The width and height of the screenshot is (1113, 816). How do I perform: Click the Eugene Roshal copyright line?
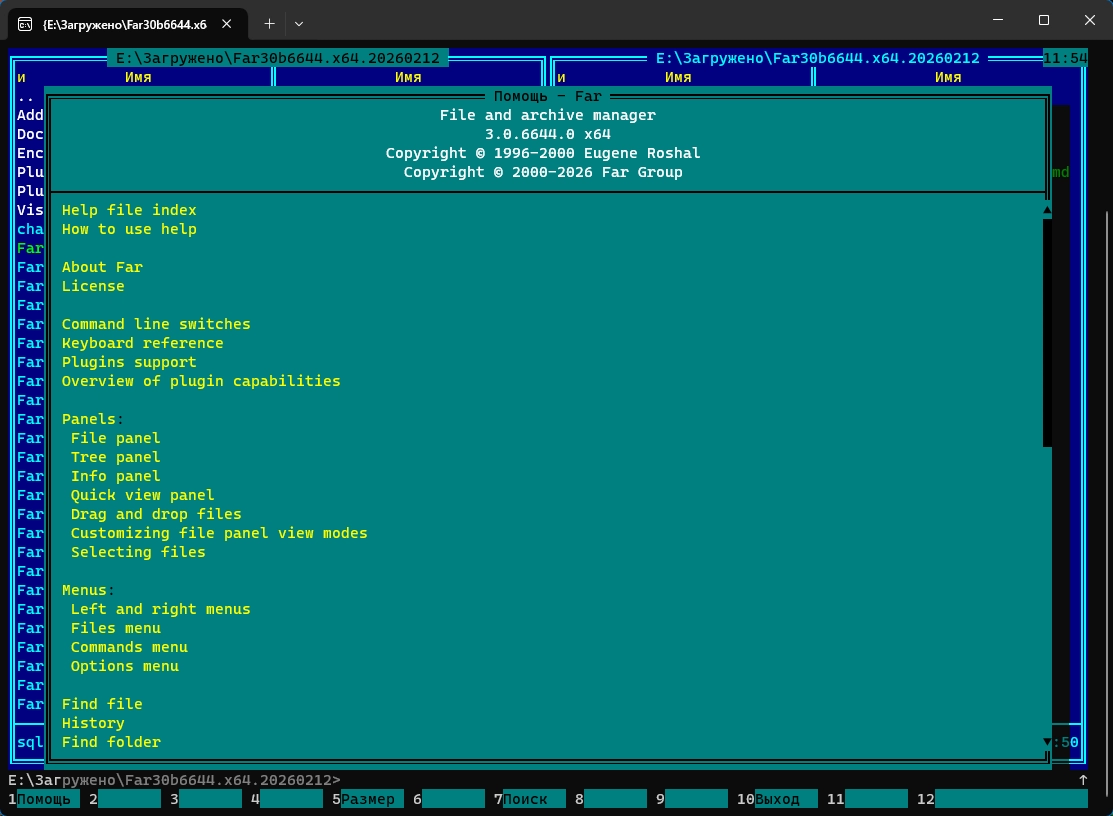coord(543,153)
